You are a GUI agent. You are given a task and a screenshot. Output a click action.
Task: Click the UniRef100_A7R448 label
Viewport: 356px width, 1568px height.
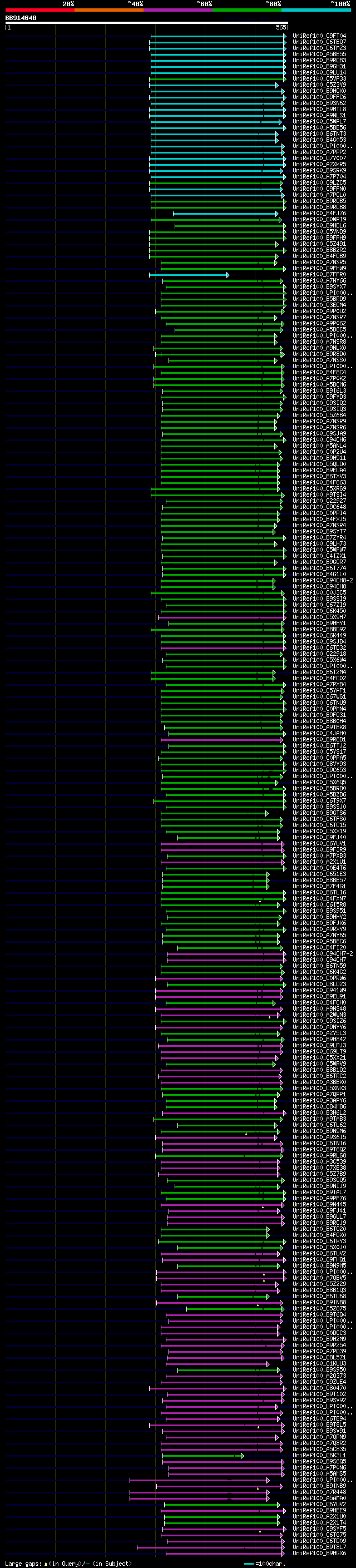tap(319, 1492)
